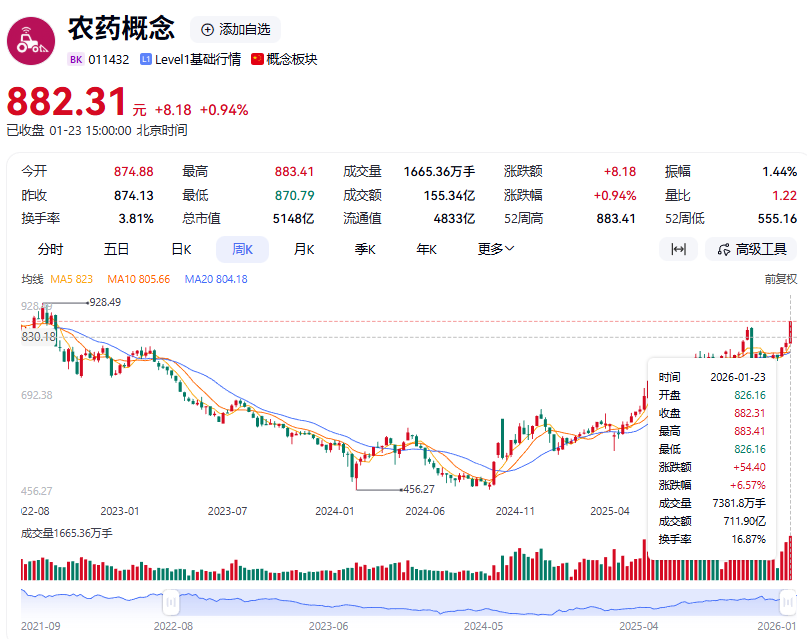The image size is (807, 639).
Task: Open the 前复权 adjustment dropdown
Action: 780,279
